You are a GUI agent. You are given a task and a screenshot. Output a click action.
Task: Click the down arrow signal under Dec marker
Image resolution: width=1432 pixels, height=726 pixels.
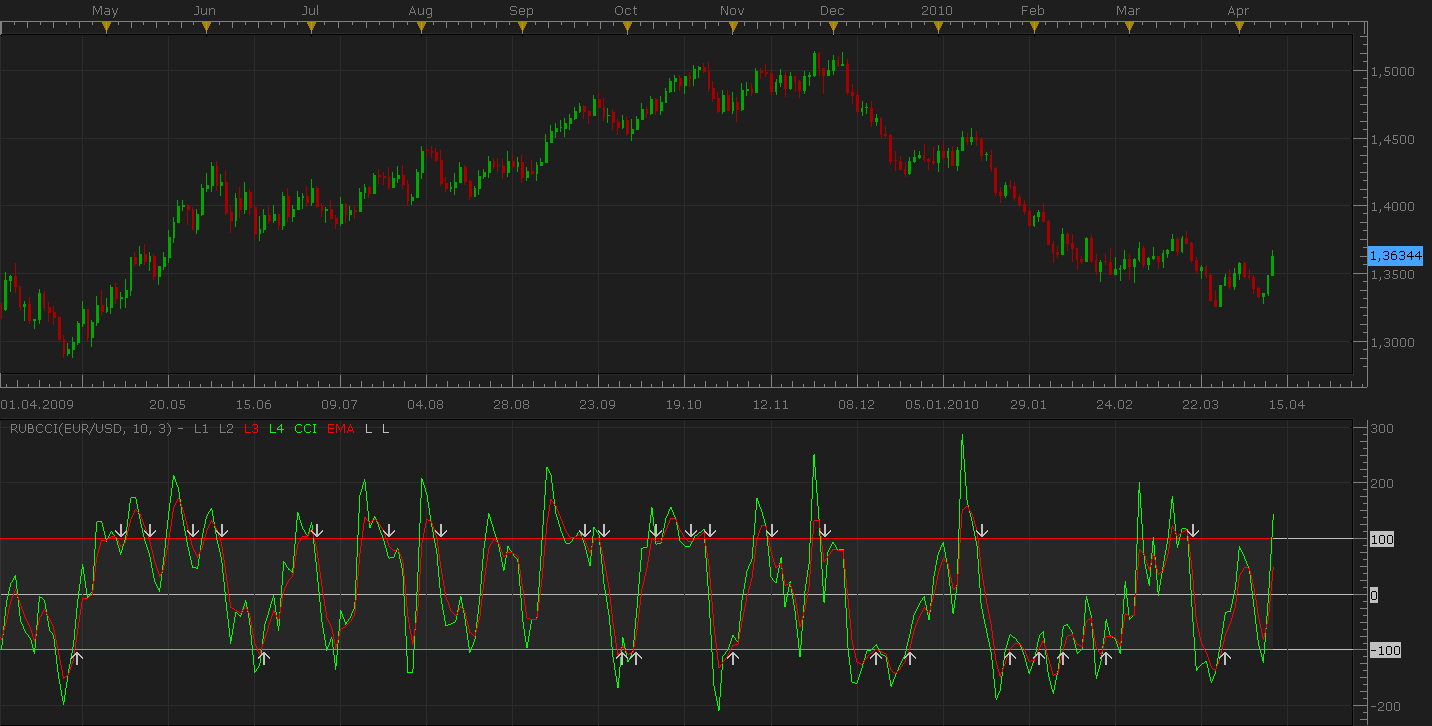[825, 530]
